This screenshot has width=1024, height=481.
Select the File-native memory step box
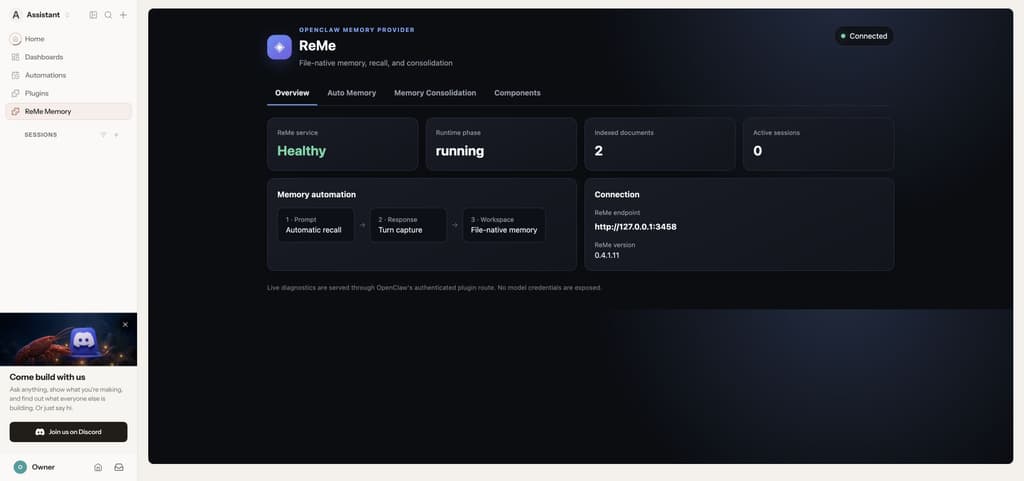[504, 225]
